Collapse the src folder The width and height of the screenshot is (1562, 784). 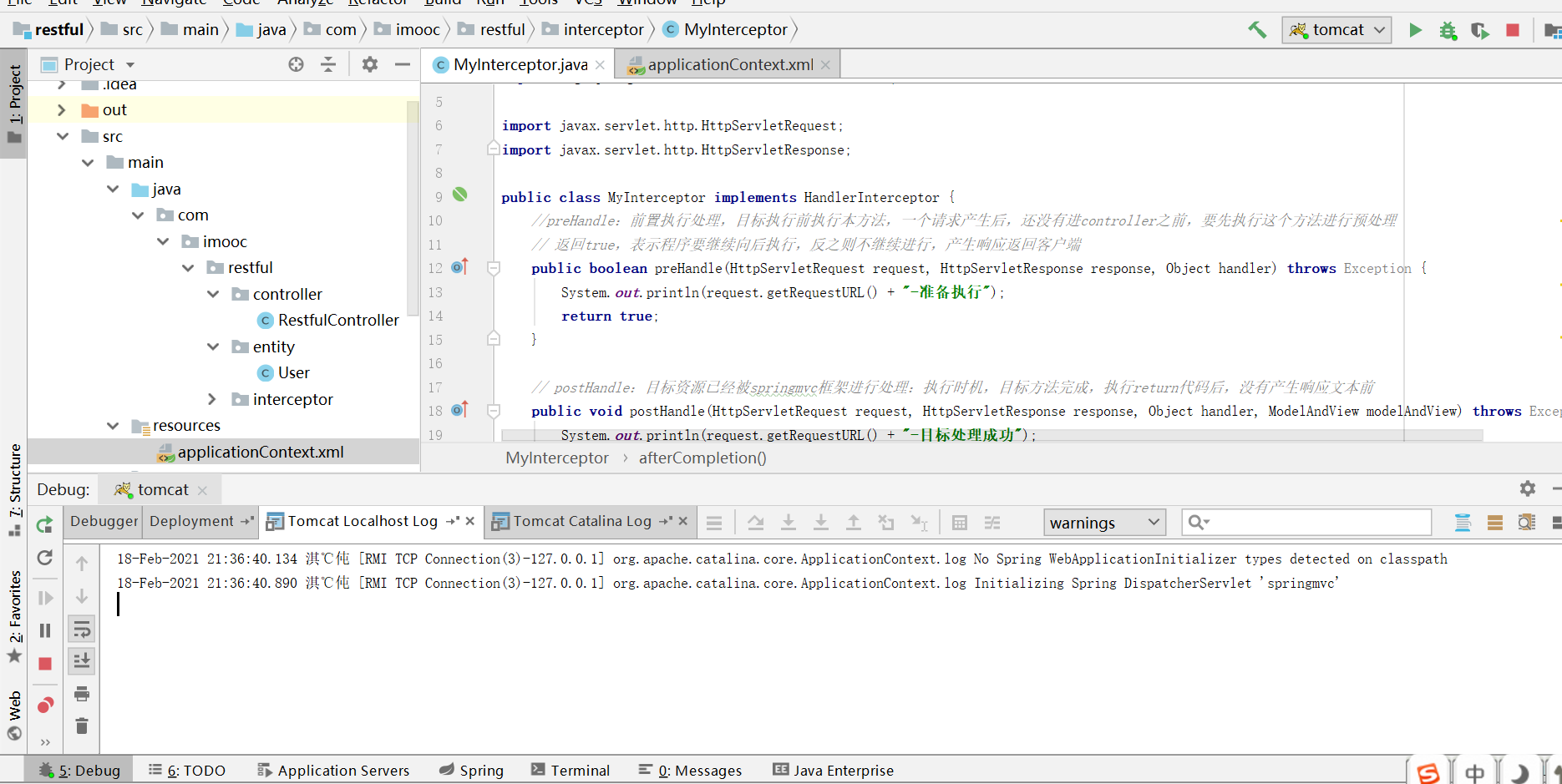click(x=62, y=136)
